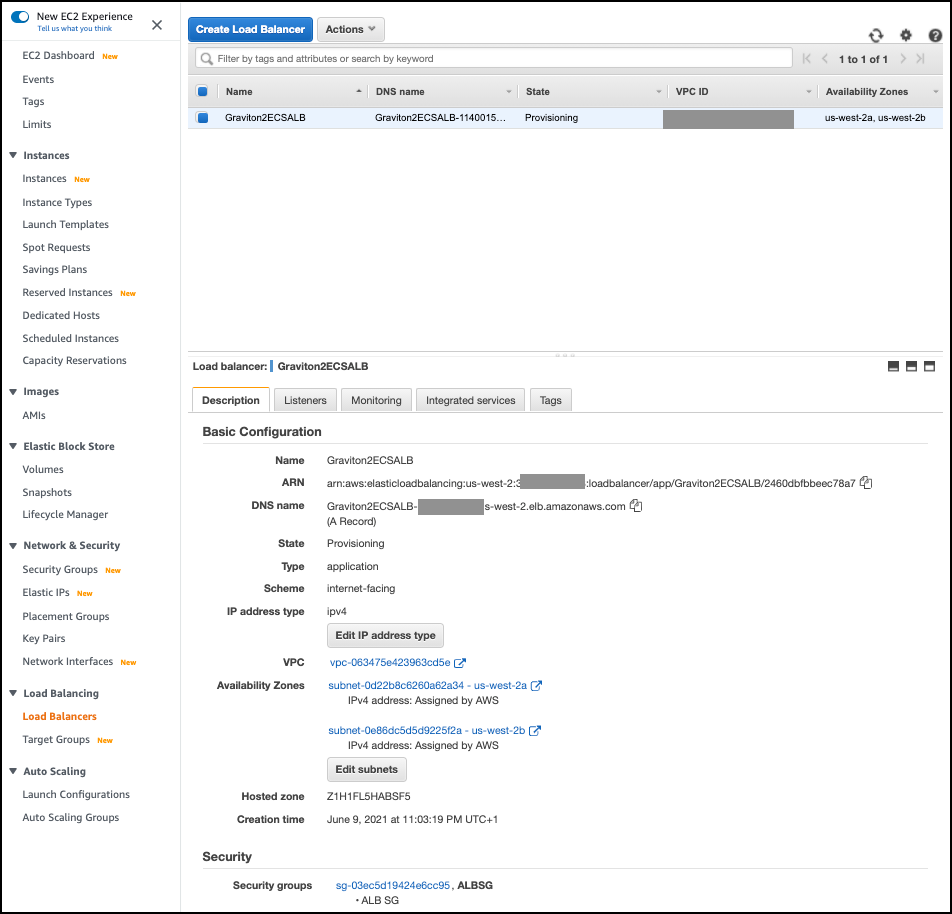Switch to the Listeners tab
This screenshot has height=914, width=952.
[305, 400]
